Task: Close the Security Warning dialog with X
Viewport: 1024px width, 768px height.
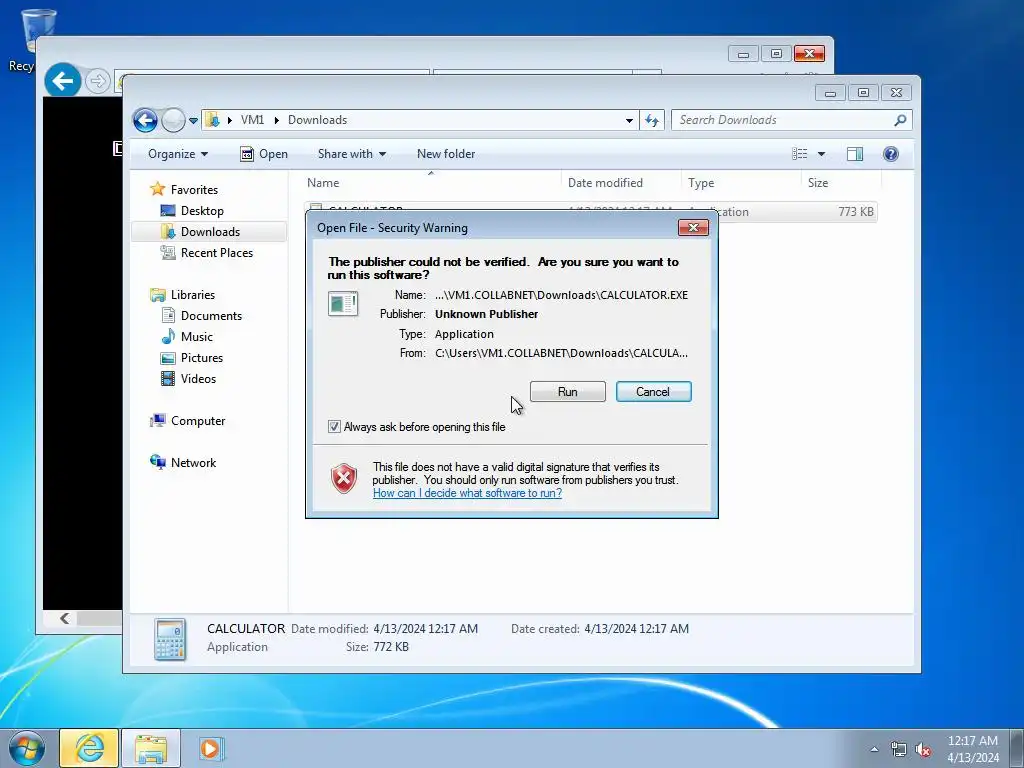Action: point(693,227)
